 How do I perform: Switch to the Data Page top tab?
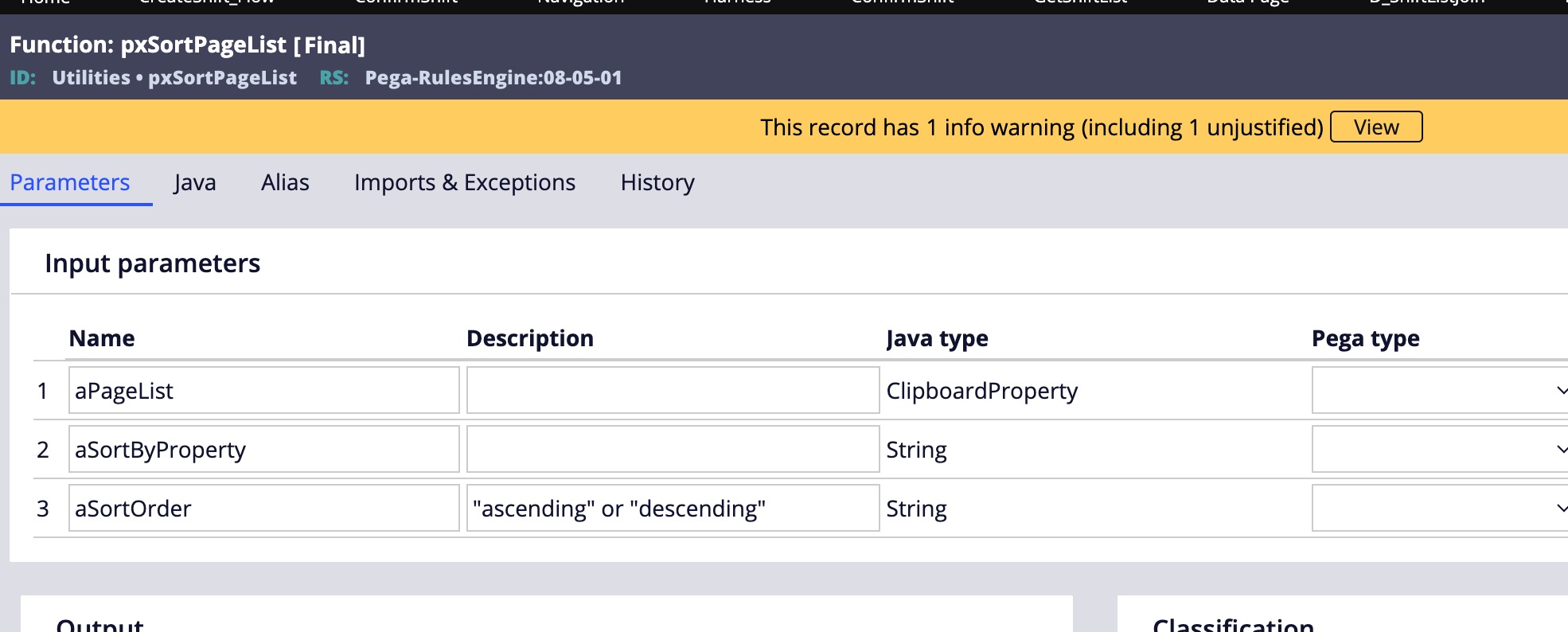pos(1247,3)
